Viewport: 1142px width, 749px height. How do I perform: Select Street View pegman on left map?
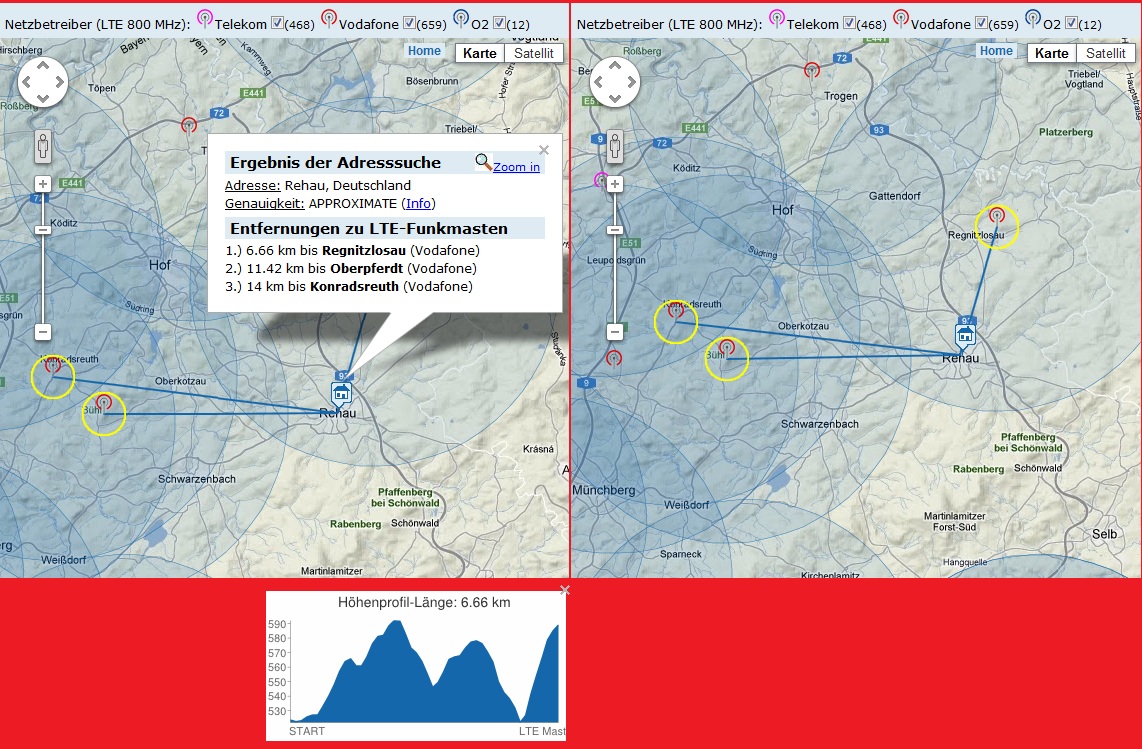coord(43,146)
